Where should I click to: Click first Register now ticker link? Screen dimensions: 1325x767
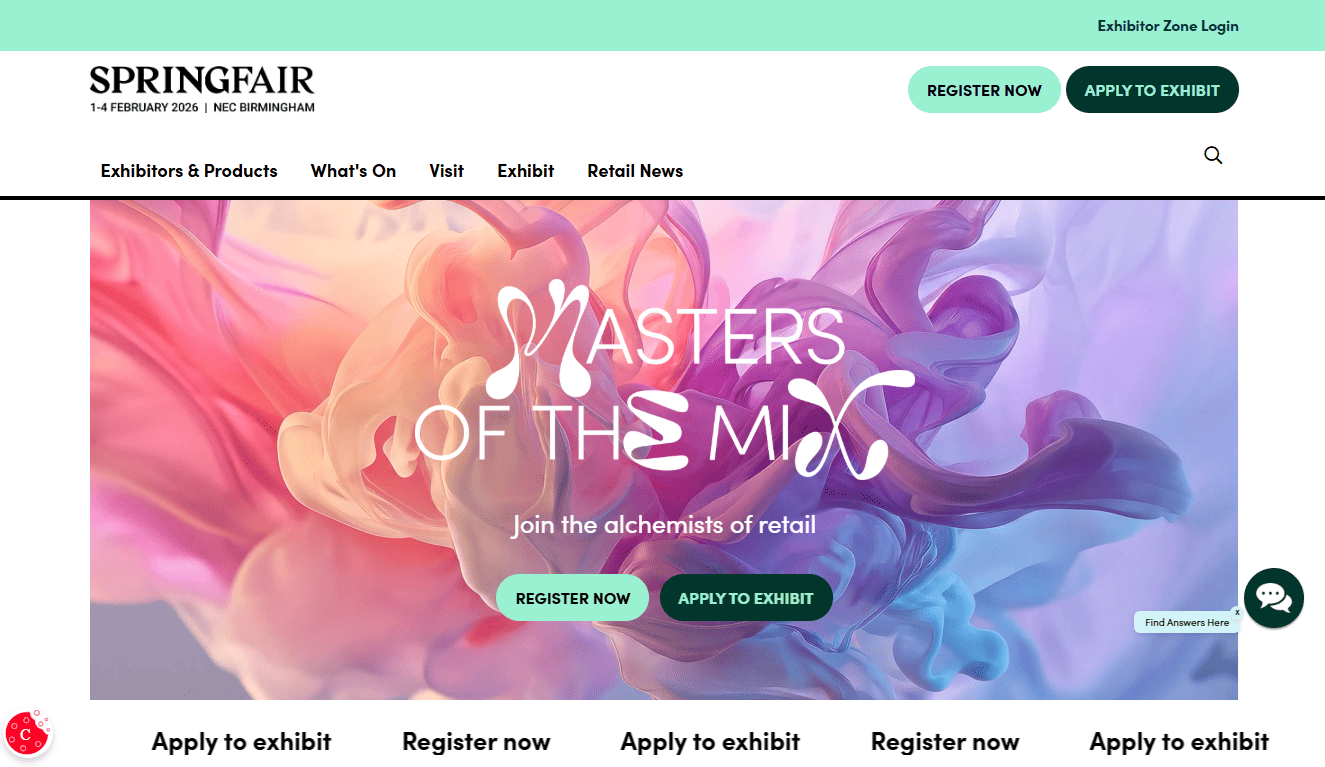pyautogui.click(x=476, y=742)
